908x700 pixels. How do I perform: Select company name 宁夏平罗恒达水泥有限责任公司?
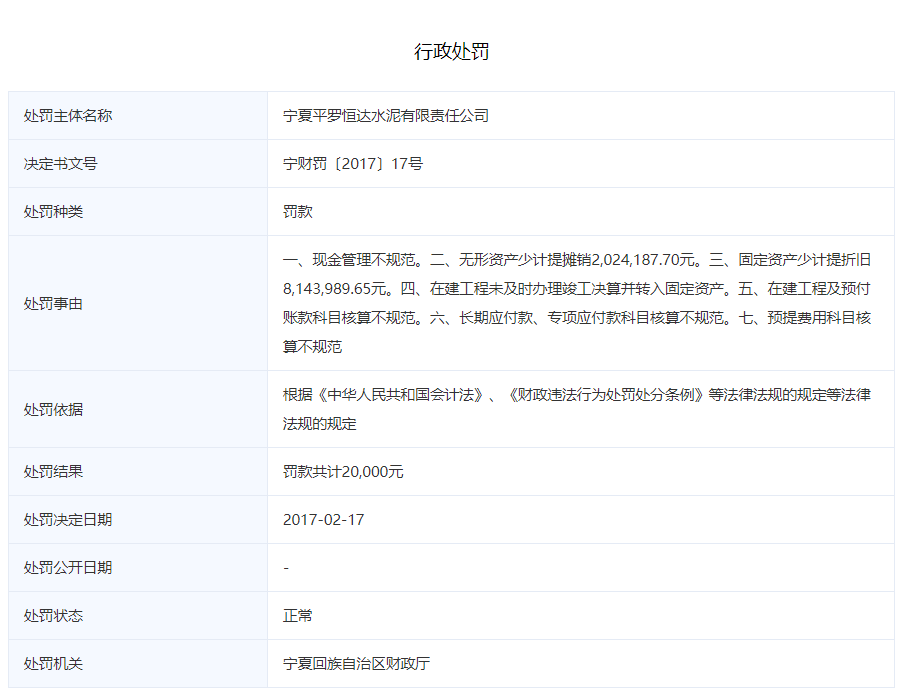(x=386, y=116)
